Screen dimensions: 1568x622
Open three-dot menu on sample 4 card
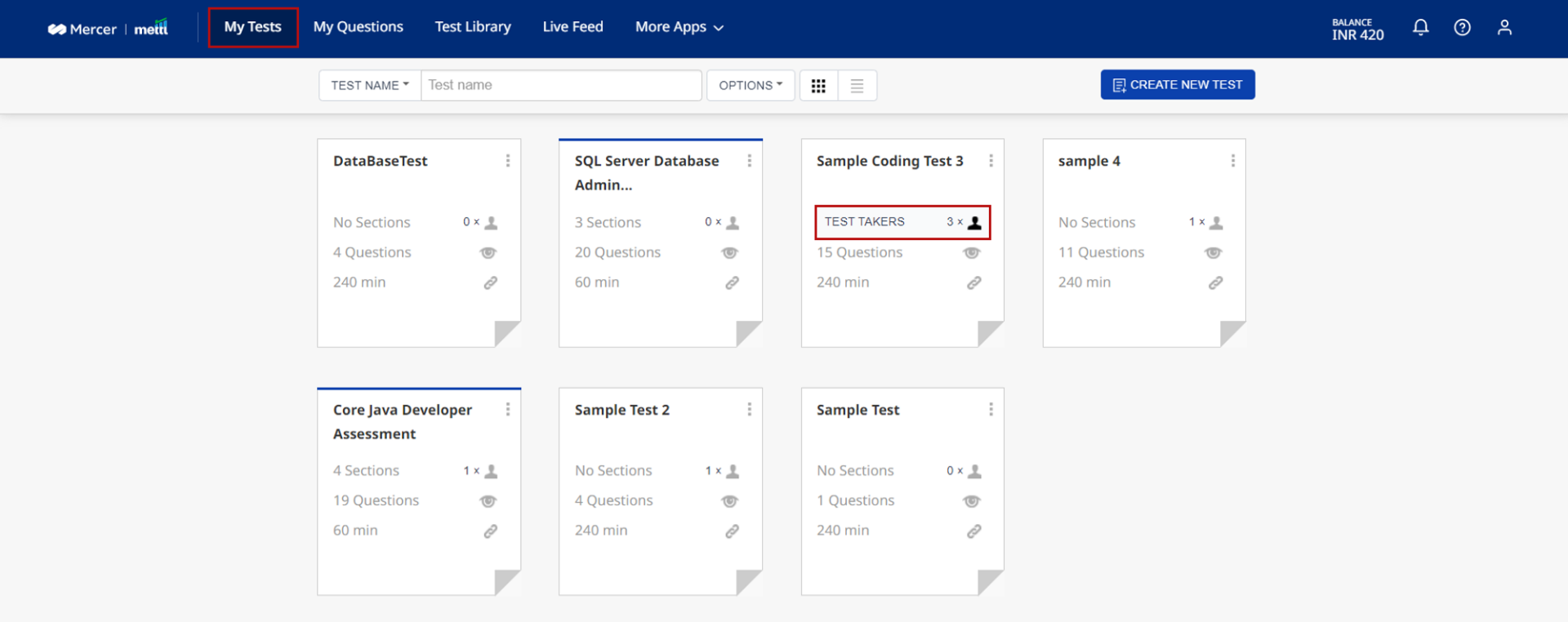[1232, 161]
